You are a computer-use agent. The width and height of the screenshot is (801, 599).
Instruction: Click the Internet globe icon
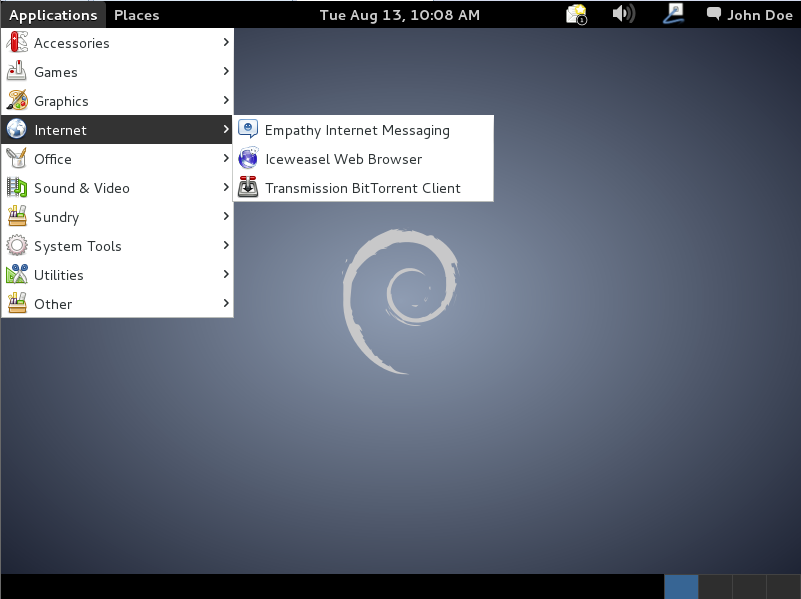(x=17, y=129)
